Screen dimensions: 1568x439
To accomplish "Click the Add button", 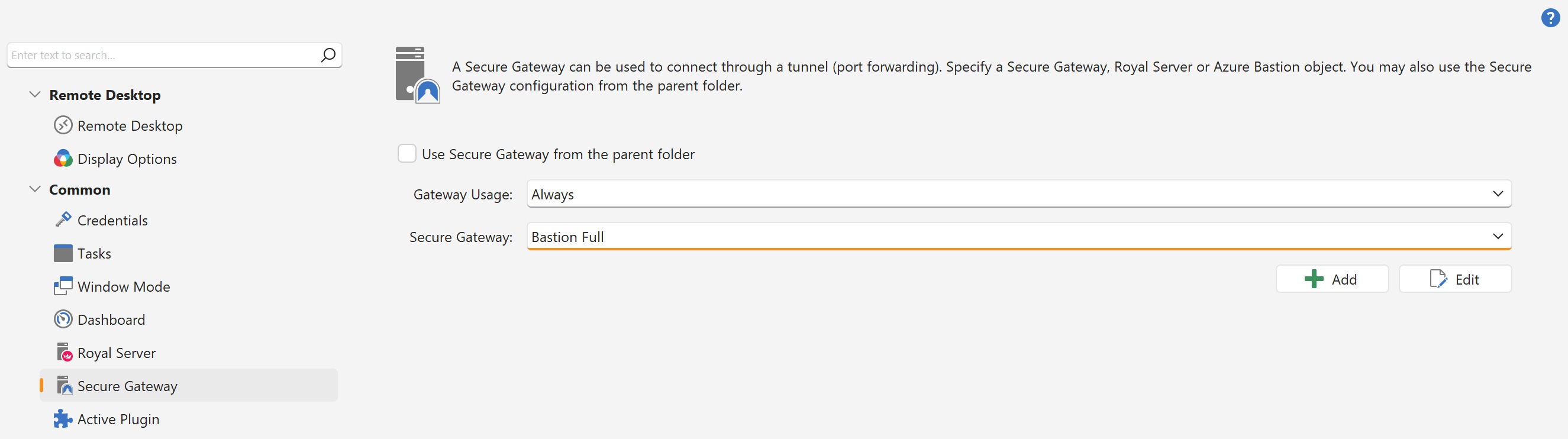I will pos(1332,279).
